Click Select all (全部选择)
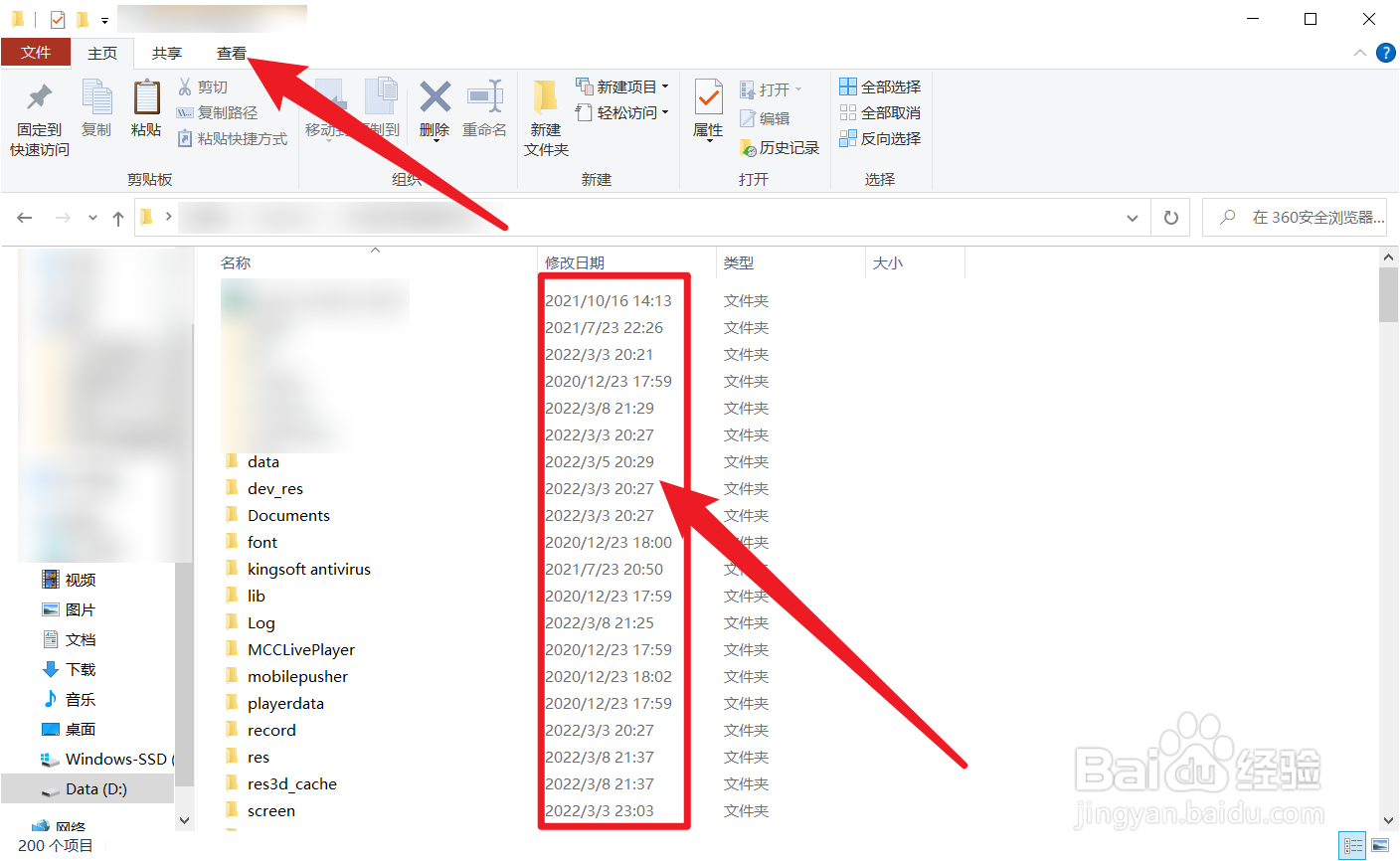Screen dimensions: 1400x861 coord(880,87)
